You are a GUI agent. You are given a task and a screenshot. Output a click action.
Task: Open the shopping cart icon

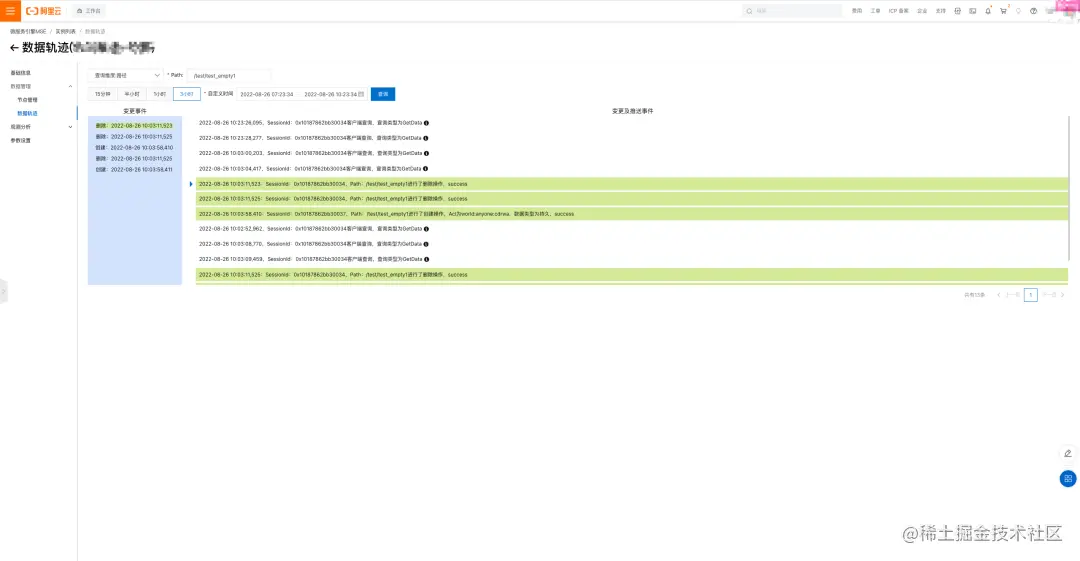pos(1003,11)
